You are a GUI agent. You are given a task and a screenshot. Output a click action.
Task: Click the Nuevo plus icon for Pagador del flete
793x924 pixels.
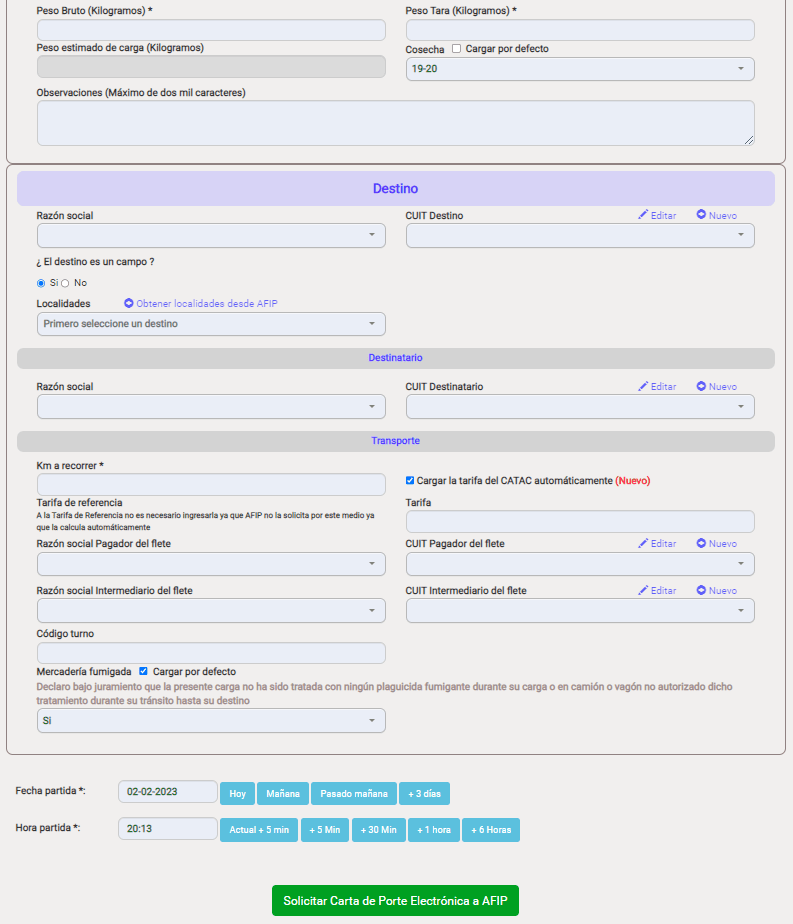(701, 543)
